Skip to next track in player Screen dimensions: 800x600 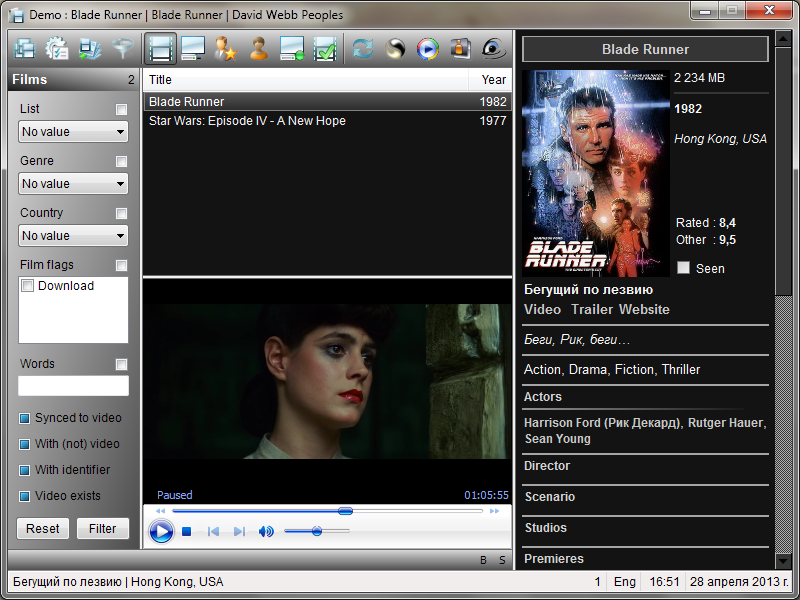[239, 532]
